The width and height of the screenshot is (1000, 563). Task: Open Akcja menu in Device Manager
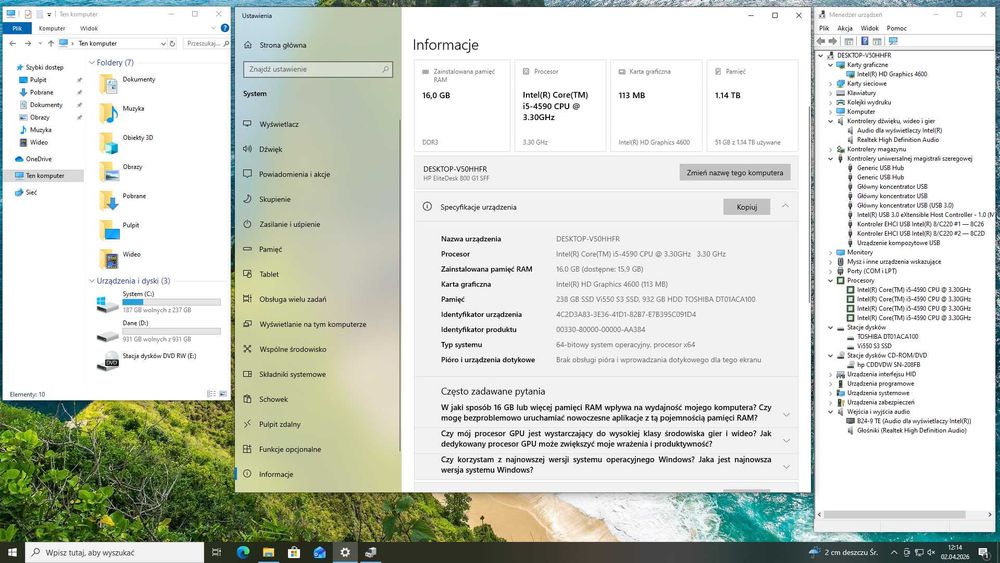coord(844,28)
